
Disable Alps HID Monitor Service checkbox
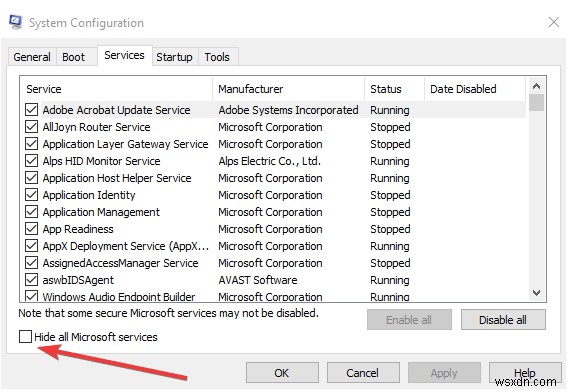click(32, 161)
